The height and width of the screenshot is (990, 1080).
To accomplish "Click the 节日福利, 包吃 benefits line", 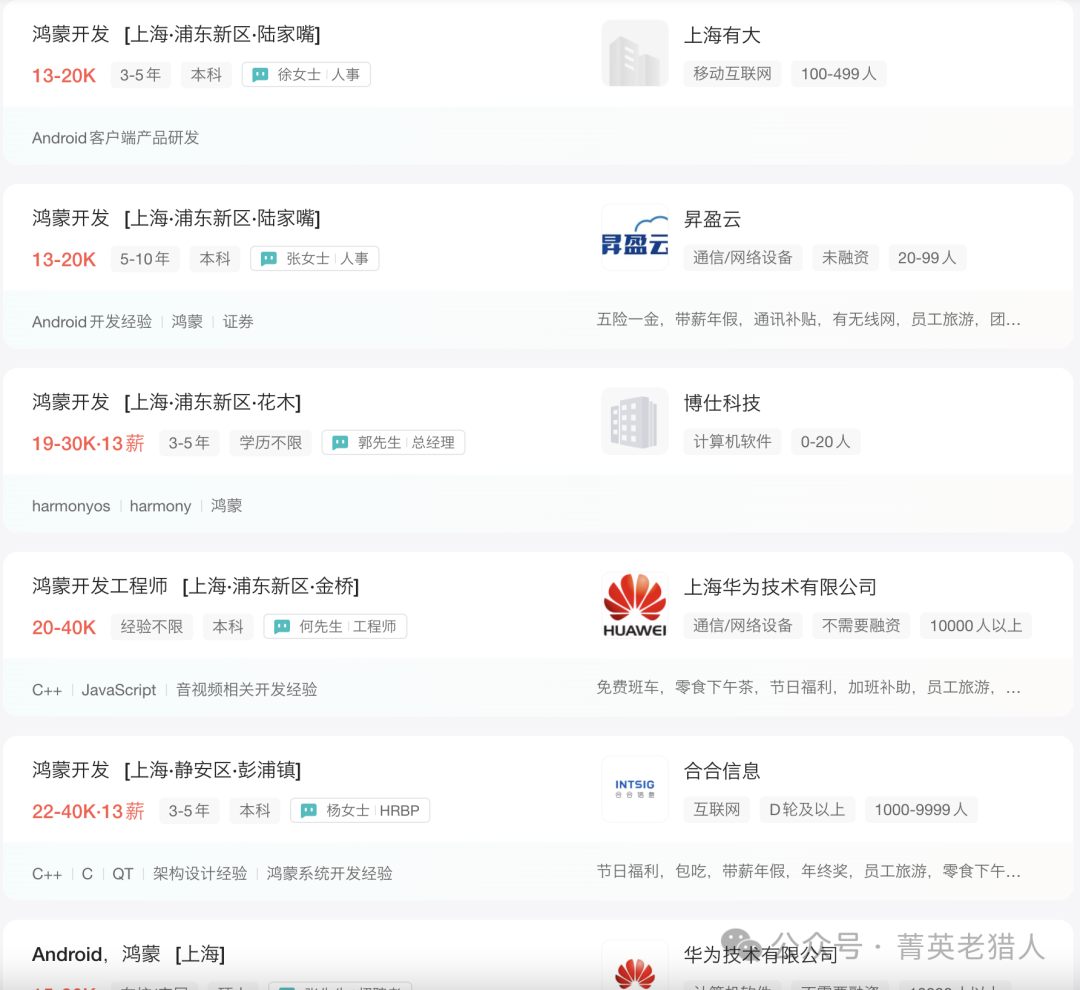I will (809, 872).
